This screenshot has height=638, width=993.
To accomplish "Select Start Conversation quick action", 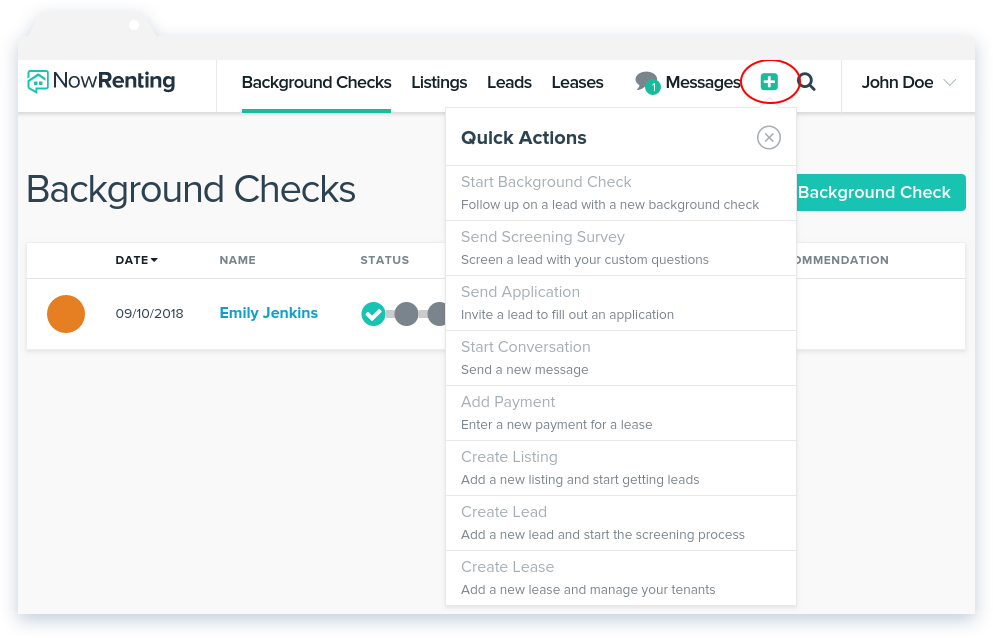I will click(x=621, y=359).
